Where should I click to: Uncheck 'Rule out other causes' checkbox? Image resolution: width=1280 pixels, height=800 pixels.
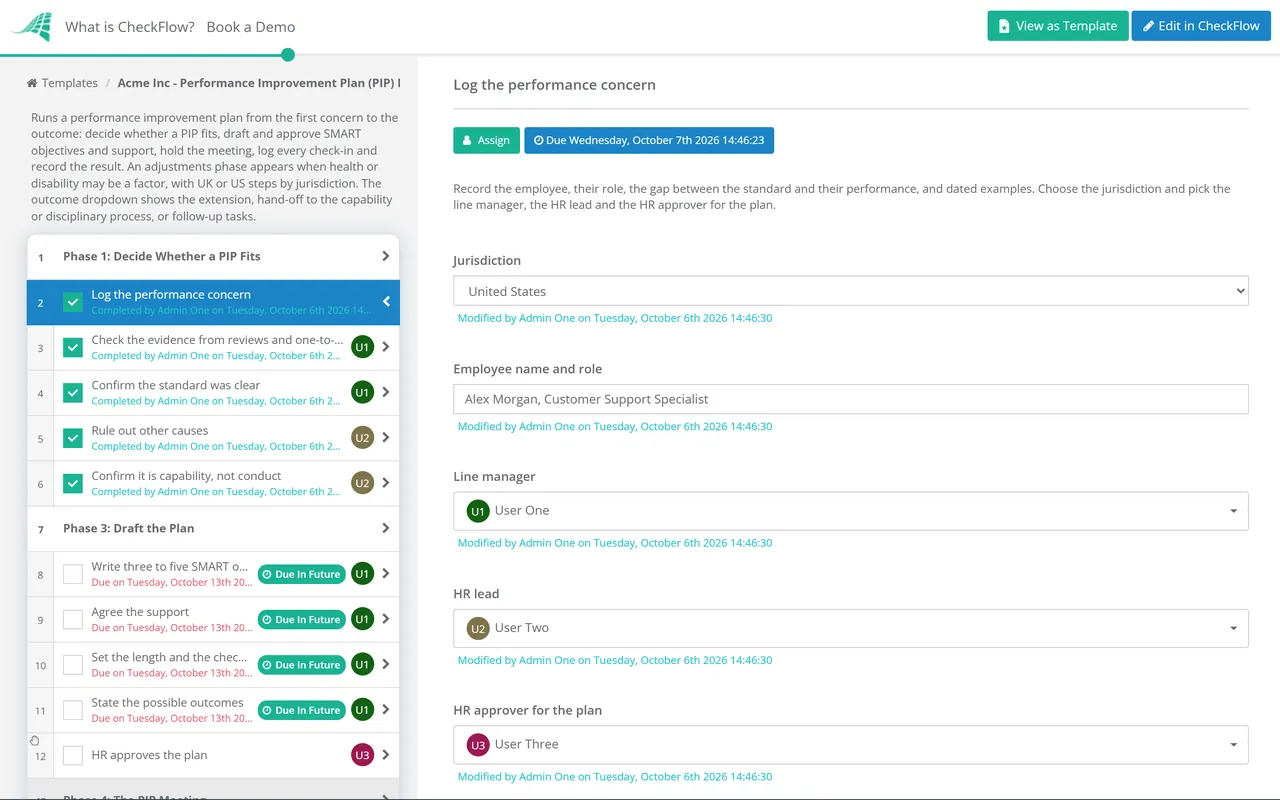coord(73,438)
